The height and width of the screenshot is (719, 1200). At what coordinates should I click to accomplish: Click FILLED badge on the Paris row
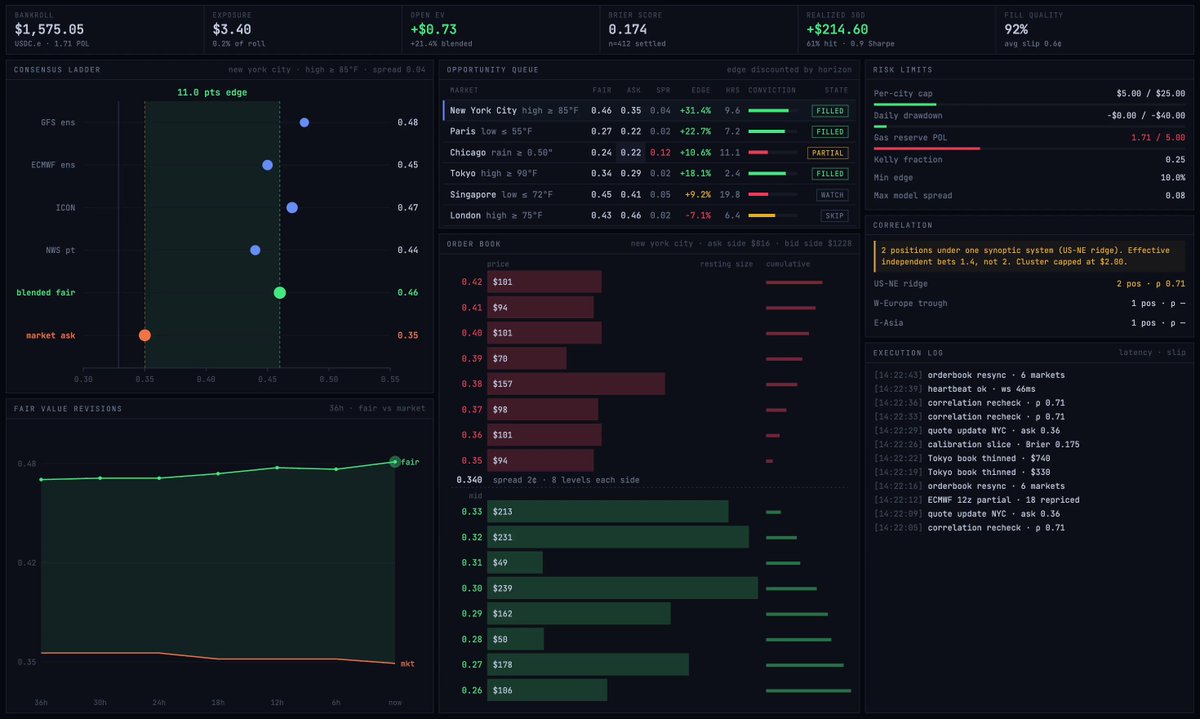pos(830,132)
